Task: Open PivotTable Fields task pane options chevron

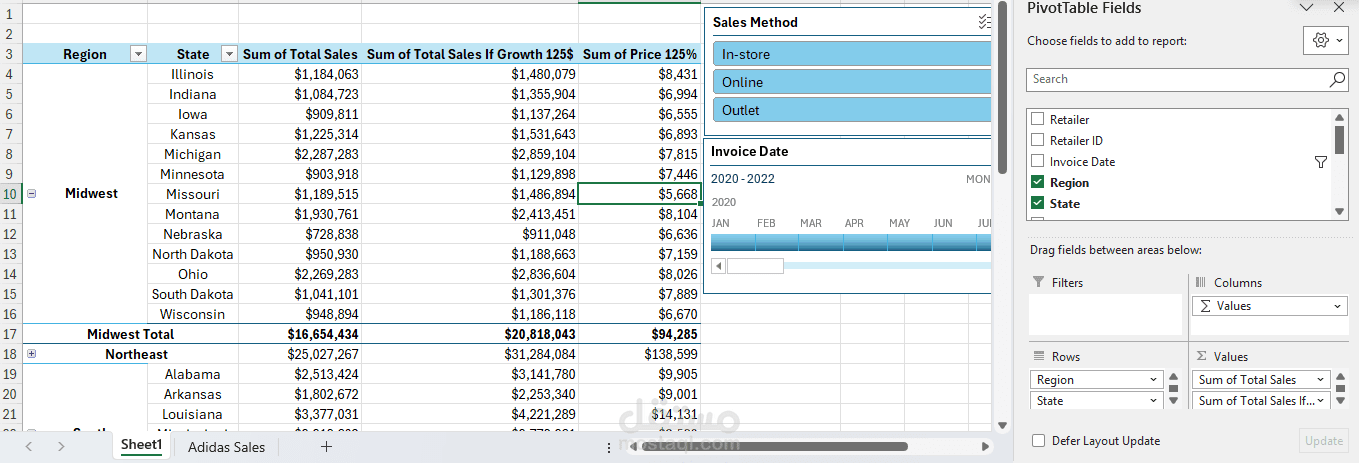Action: coord(1306,7)
